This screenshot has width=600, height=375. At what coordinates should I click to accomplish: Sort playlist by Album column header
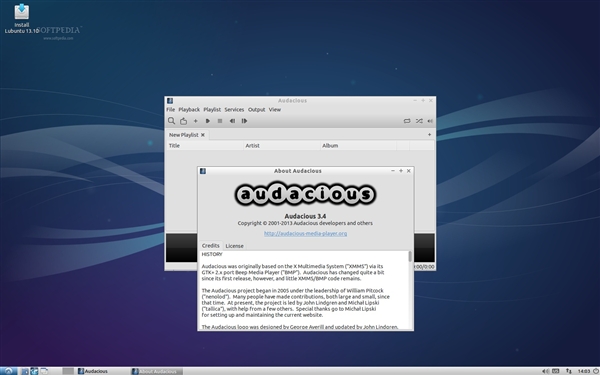[359, 145]
